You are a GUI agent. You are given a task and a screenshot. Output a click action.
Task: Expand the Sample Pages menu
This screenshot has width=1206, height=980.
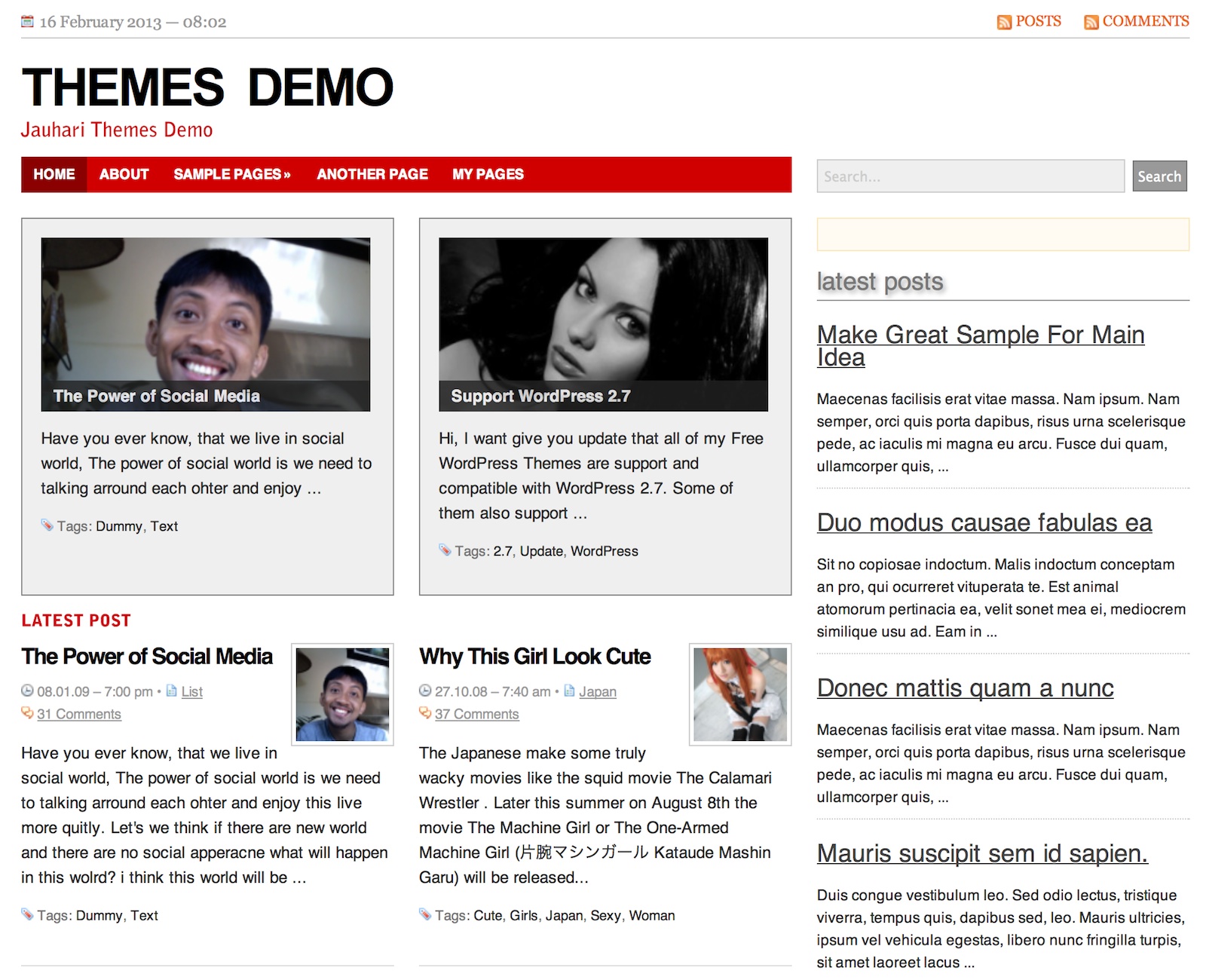[x=231, y=174]
